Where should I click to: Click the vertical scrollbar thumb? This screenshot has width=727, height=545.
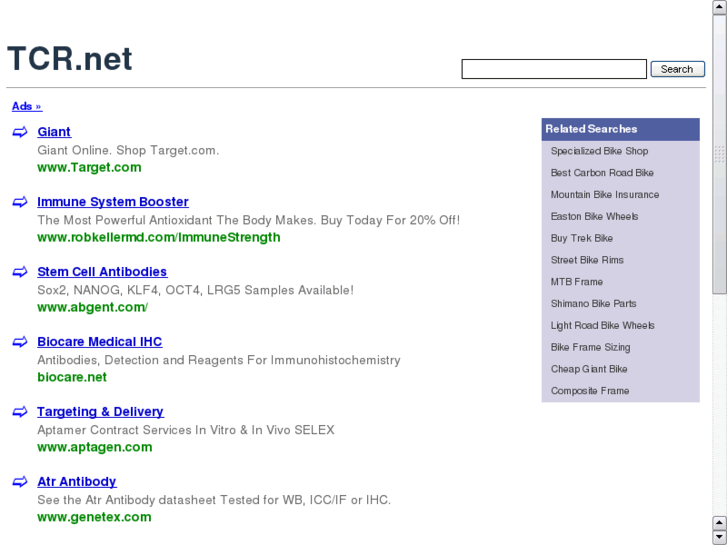pyautogui.click(x=719, y=154)
